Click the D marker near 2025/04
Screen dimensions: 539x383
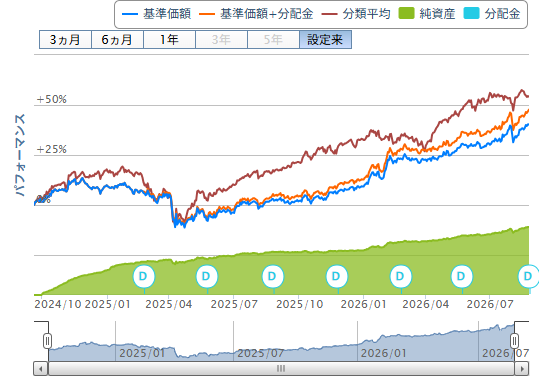click(144, 276)
